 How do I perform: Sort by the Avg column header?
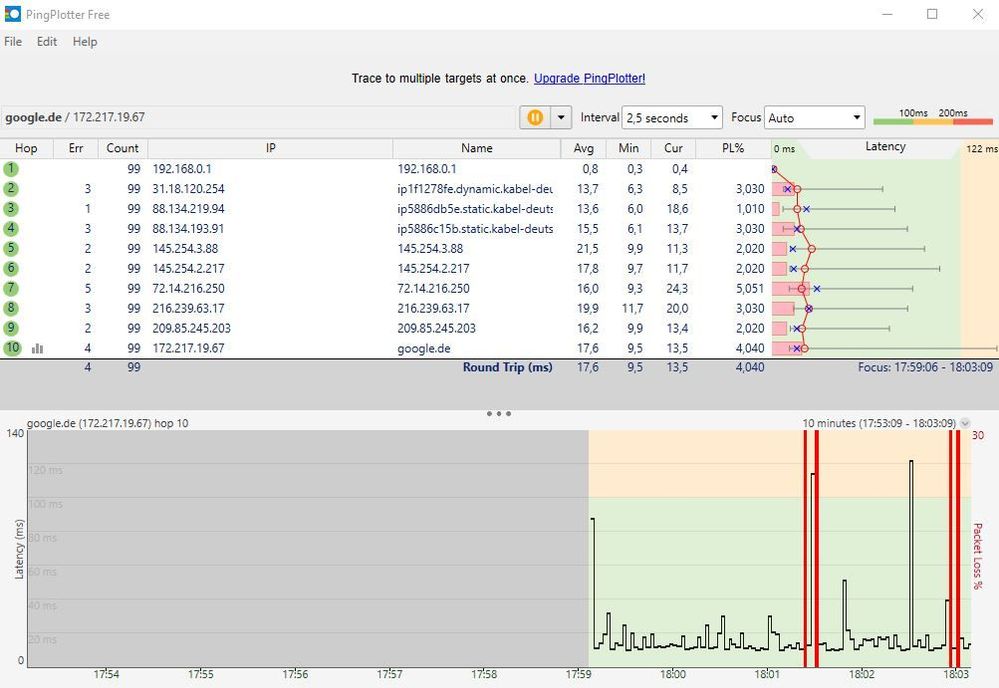[x=584, y=148]
